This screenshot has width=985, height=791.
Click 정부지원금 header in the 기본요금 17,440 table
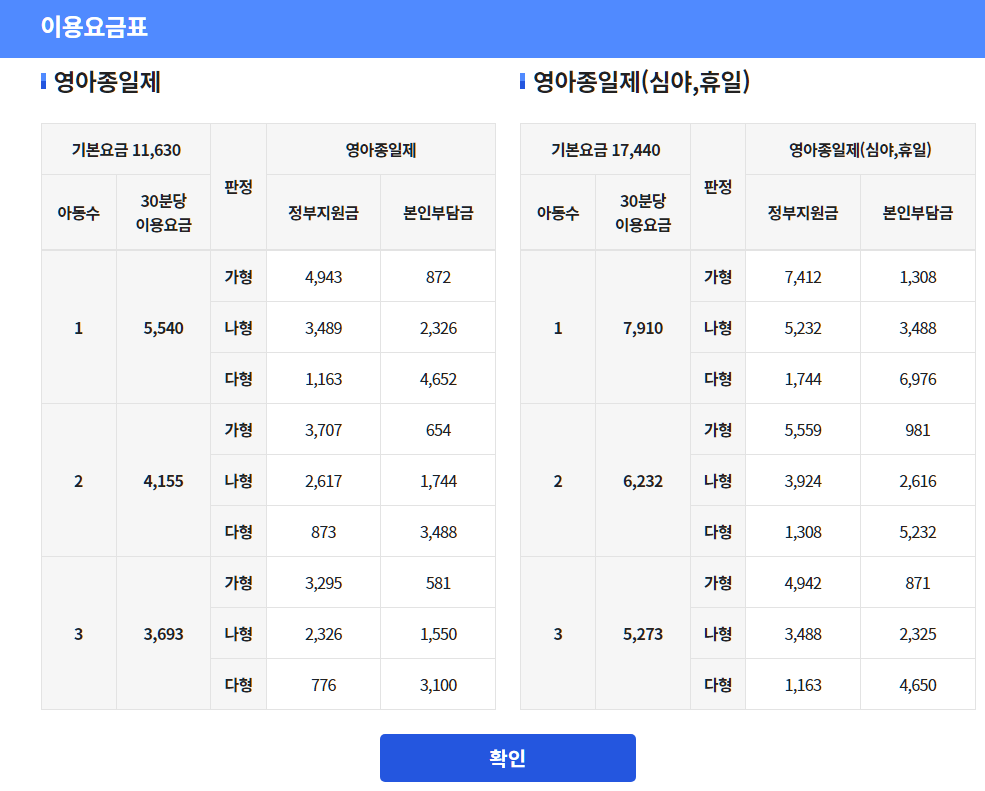(x=803, y=212)
